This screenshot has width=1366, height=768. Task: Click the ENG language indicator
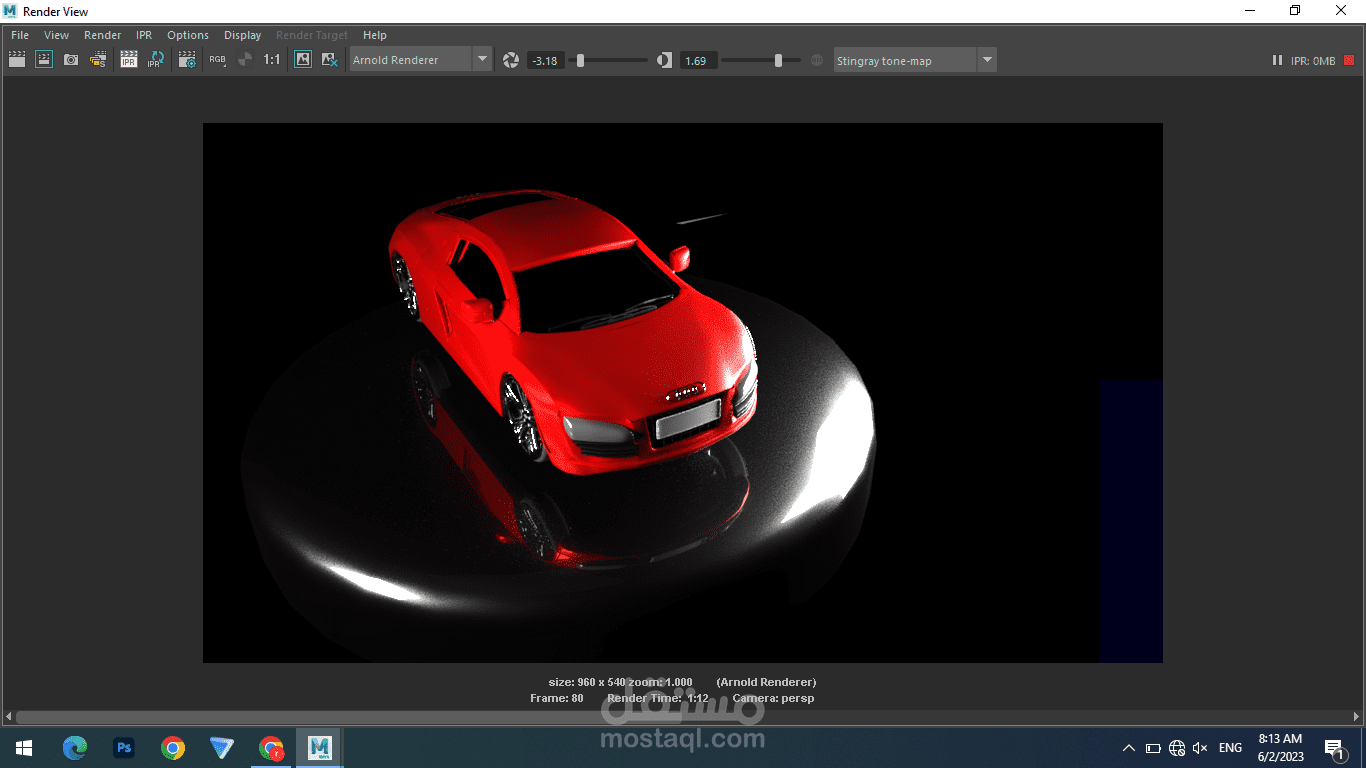[1231, 748]
